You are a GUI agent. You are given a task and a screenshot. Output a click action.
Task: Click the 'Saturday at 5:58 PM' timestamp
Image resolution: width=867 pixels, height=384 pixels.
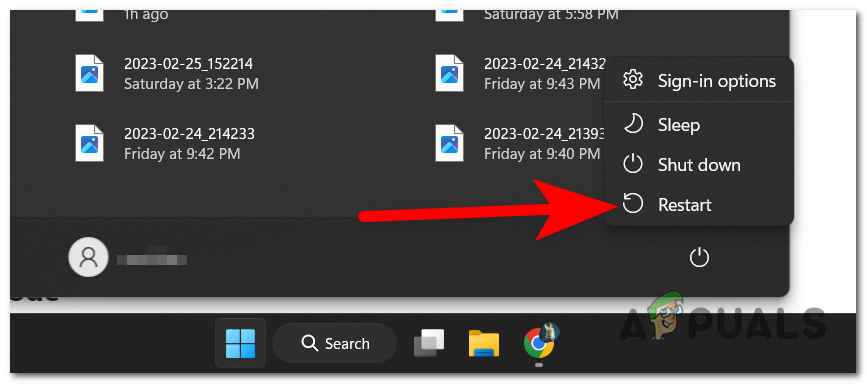click(551, 14)
